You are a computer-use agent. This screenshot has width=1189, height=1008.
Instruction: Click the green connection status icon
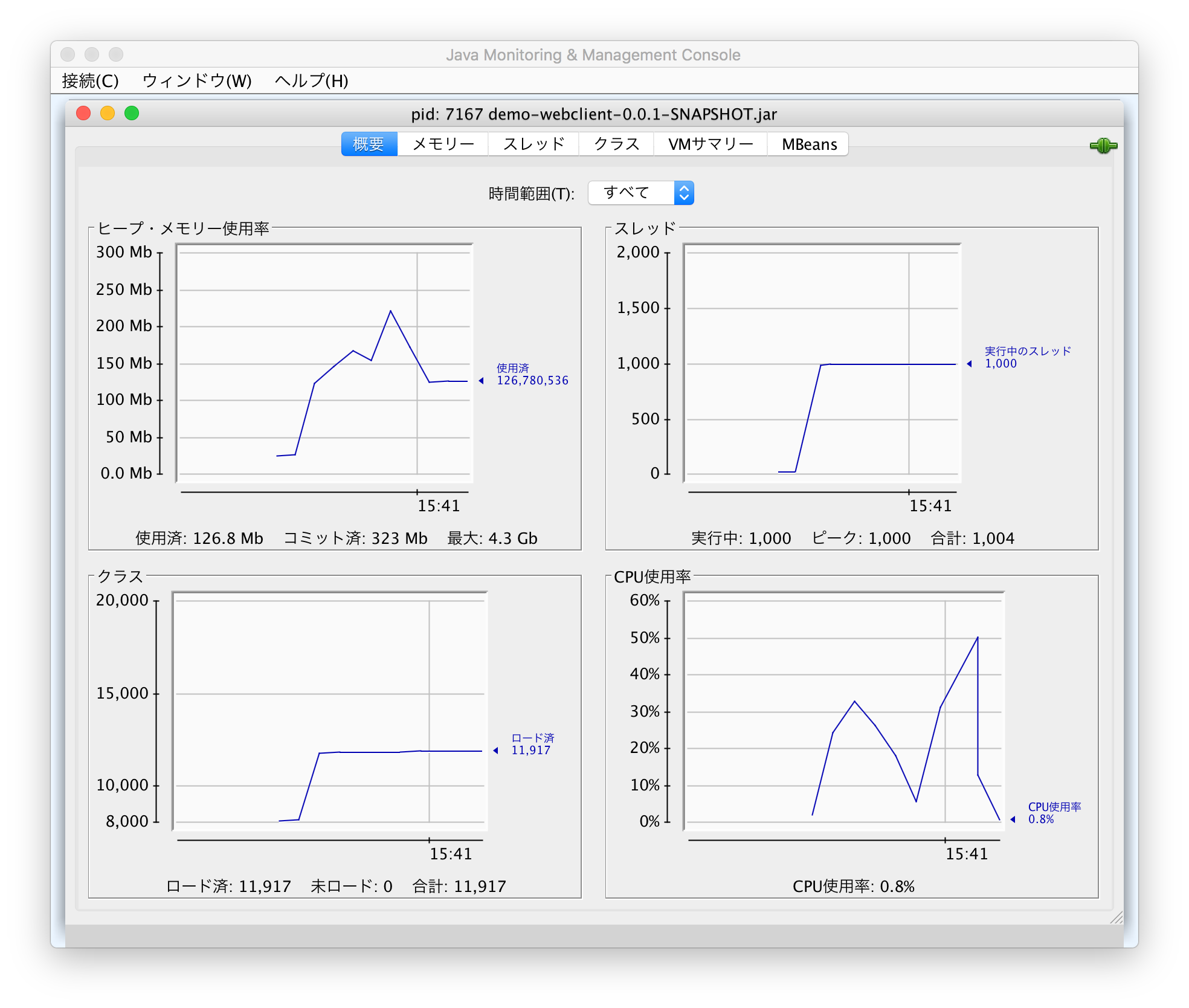click(1103, 146)
